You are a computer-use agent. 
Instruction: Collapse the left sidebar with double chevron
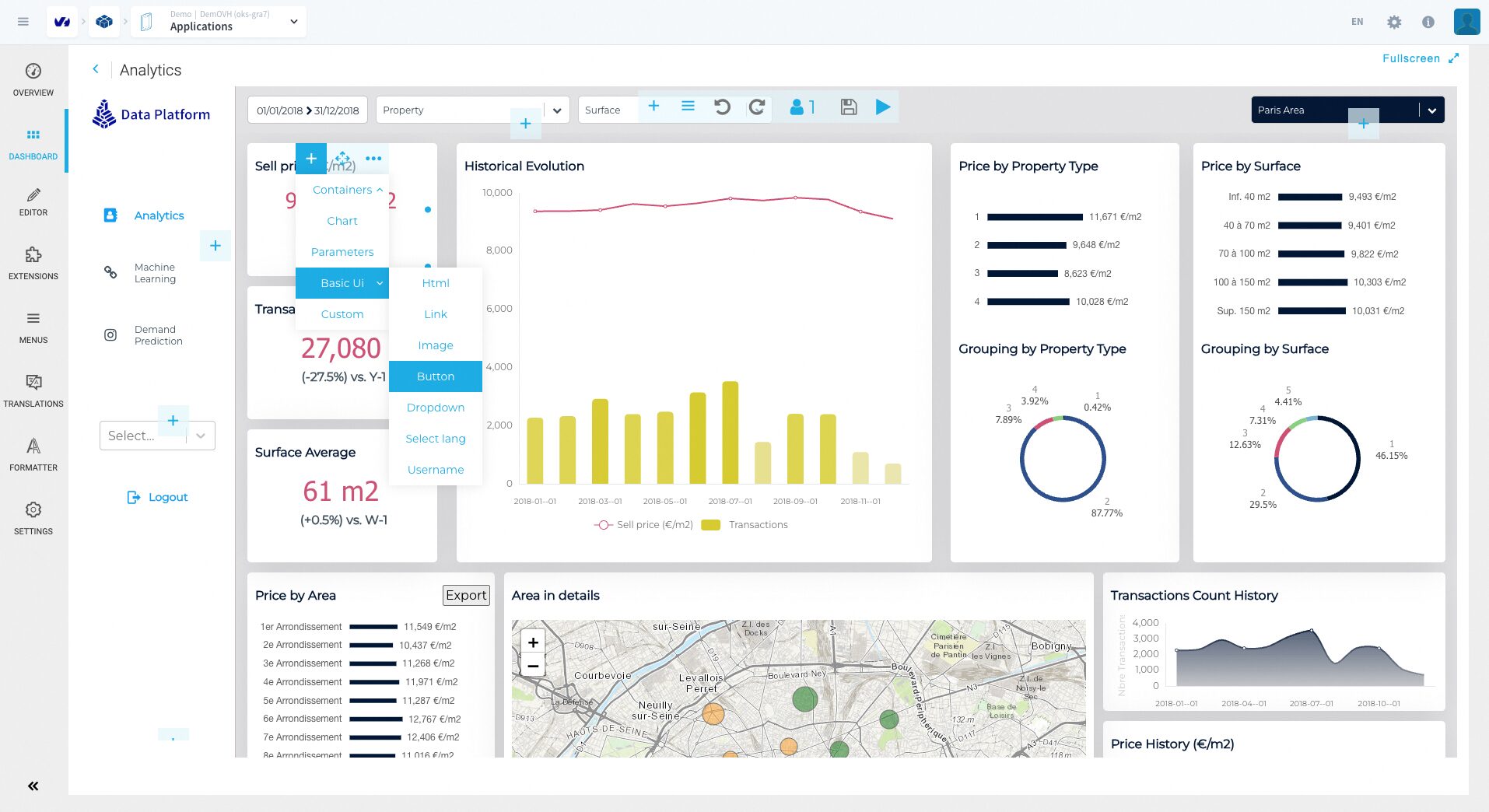33,786
